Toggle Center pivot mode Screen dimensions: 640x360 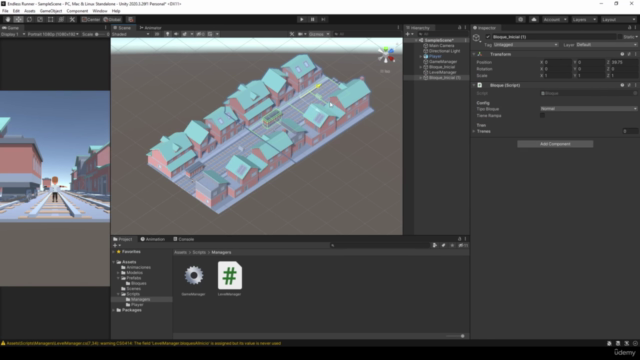click(x=91, y=19)
